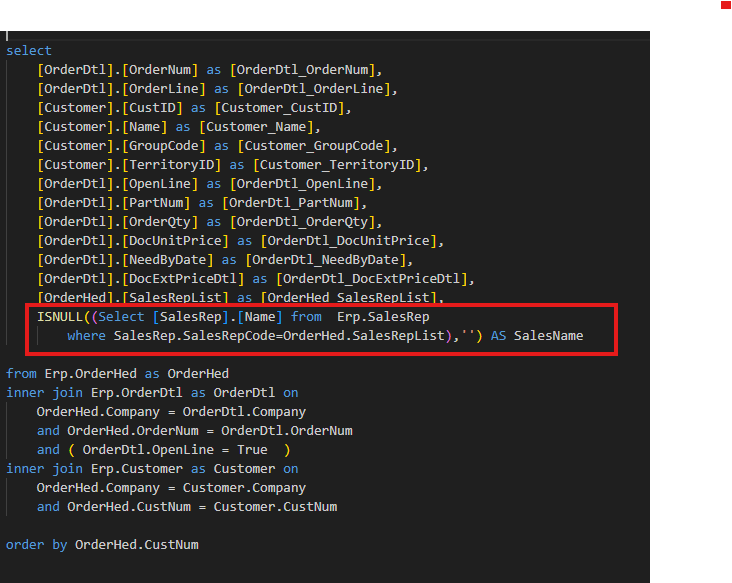
Task: Click 'Customer.Company' in the join condition
Action: [244, 488]
